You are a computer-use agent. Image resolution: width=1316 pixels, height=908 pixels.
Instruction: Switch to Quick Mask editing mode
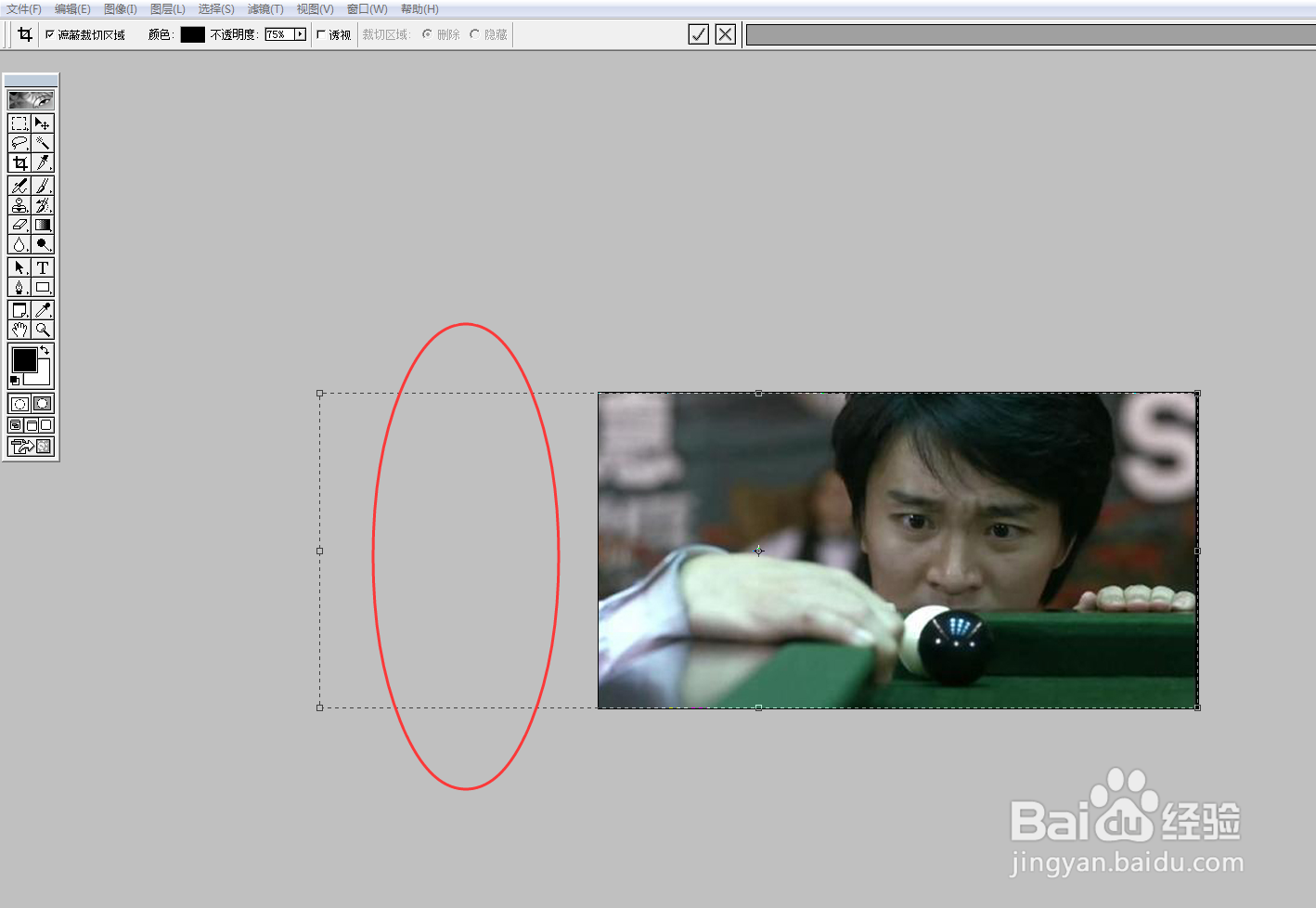(43, 404)
